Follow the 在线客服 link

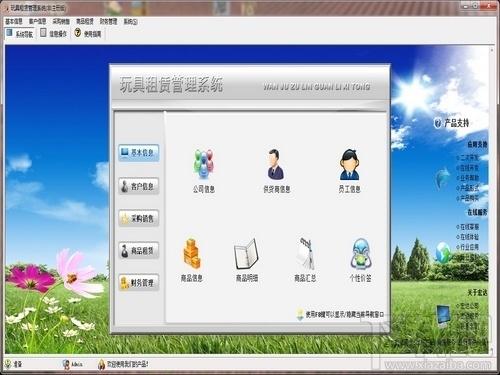tap(468, 227)
